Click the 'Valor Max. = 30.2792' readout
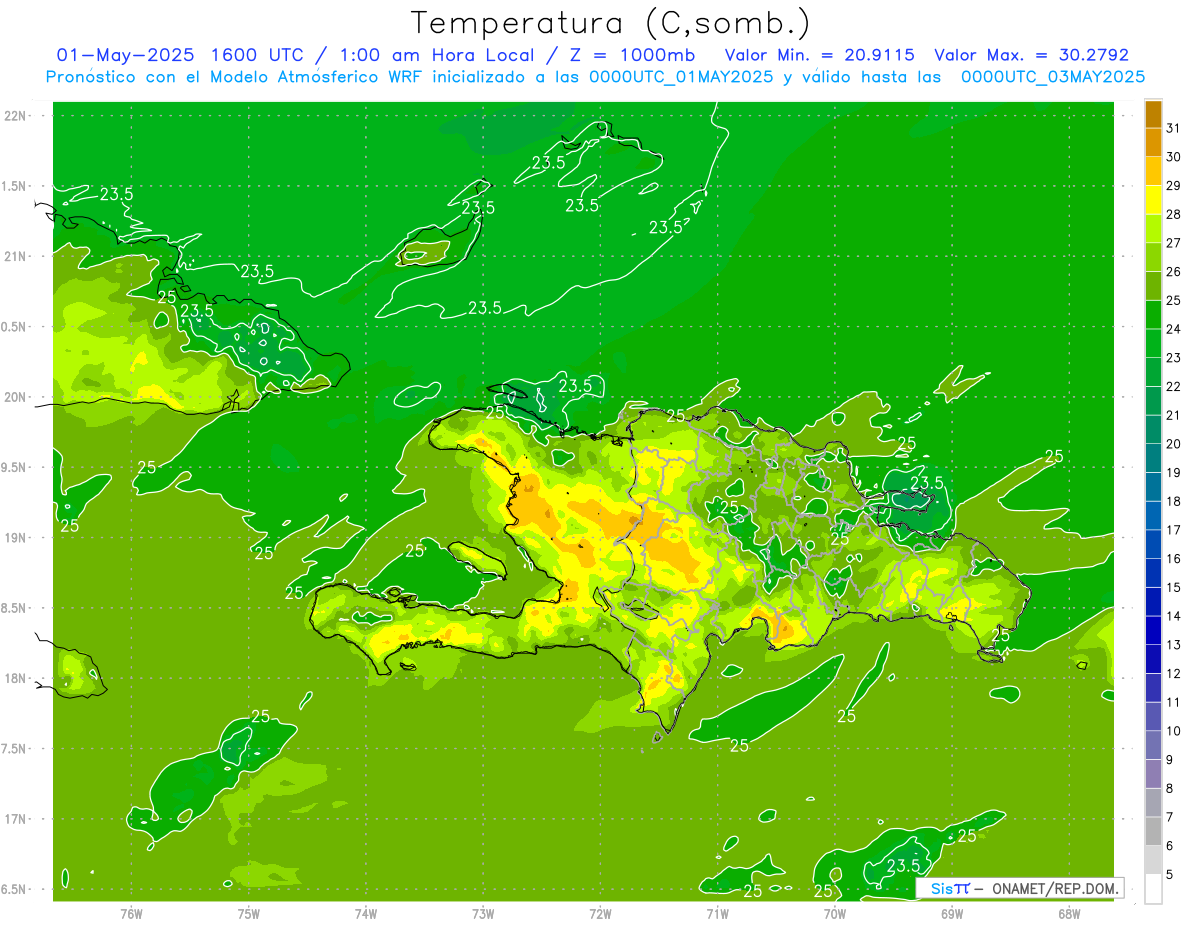 [x=1031, y=55]
